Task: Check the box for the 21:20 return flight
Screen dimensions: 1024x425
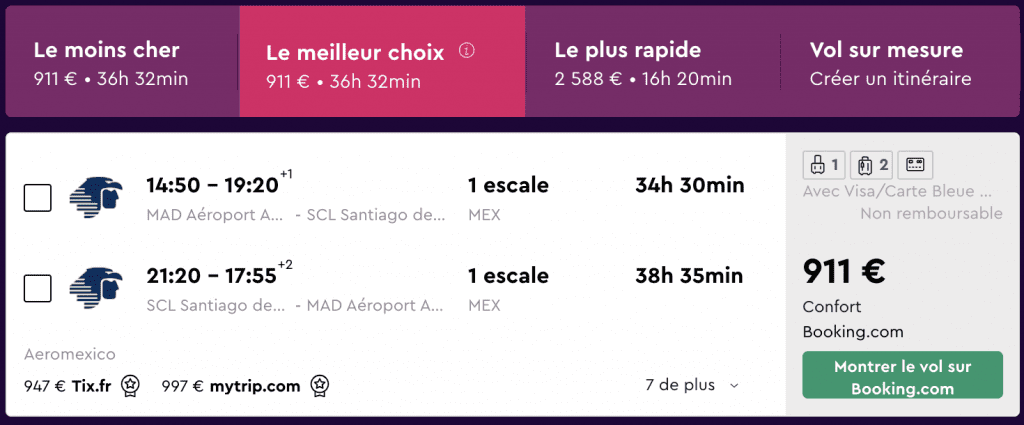Action: coord(37,288)
